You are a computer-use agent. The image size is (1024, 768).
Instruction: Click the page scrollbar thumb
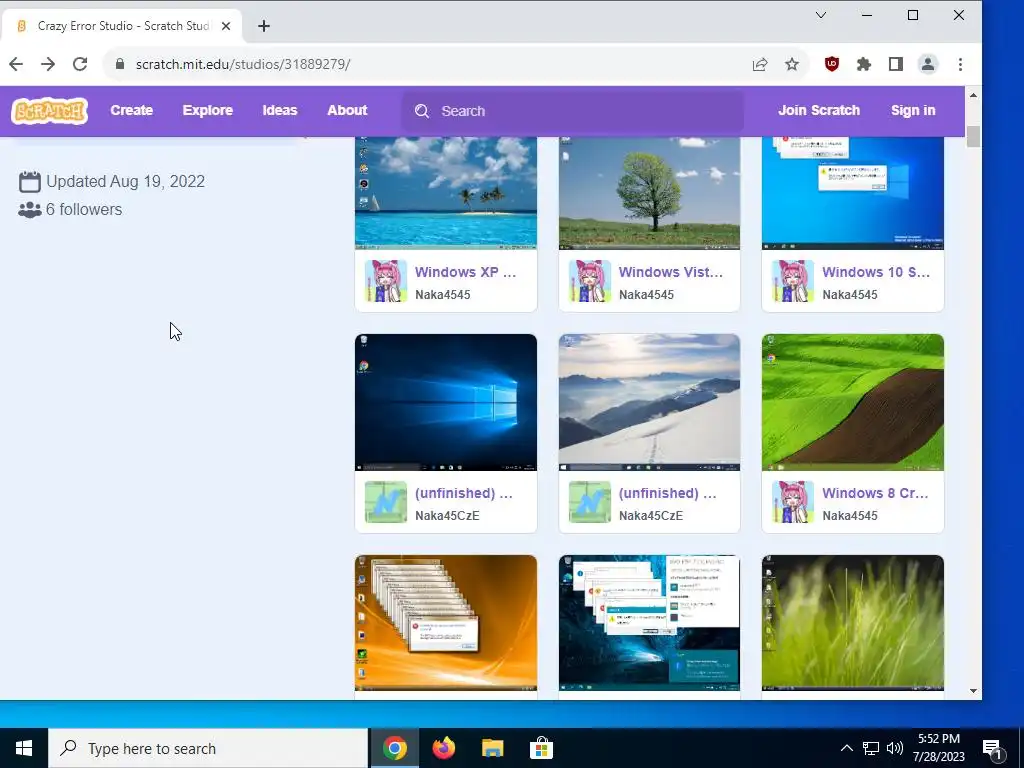click(973, 136)
